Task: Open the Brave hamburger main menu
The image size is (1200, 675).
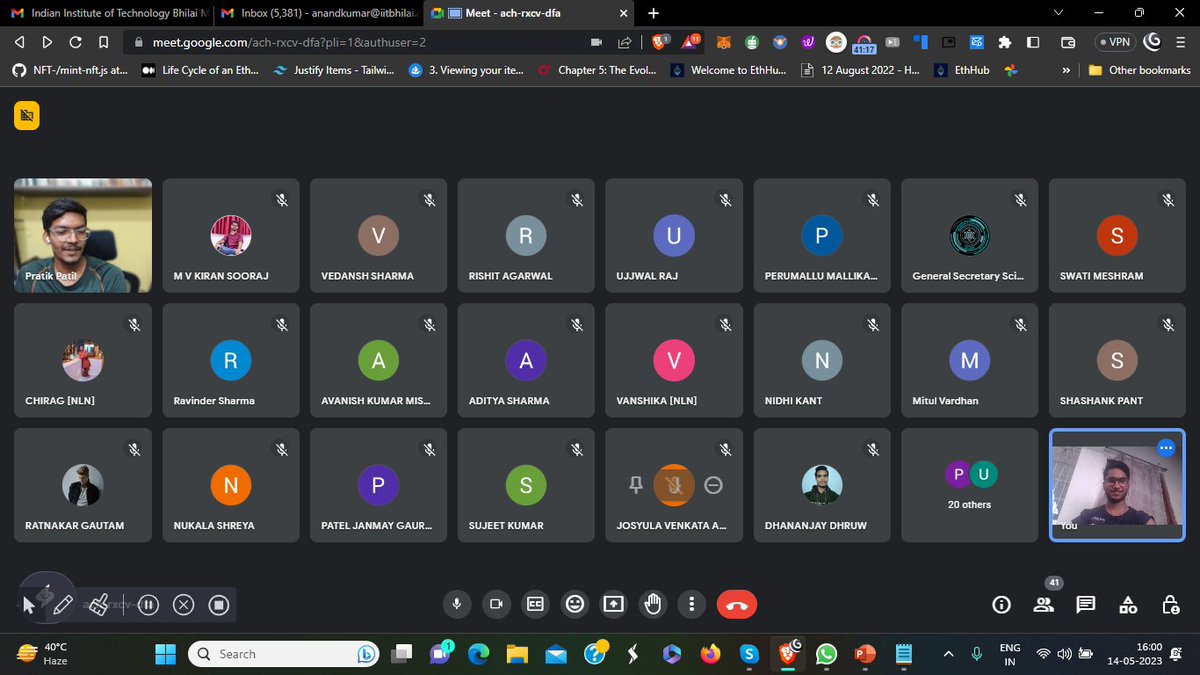Action: [1181, 42]
